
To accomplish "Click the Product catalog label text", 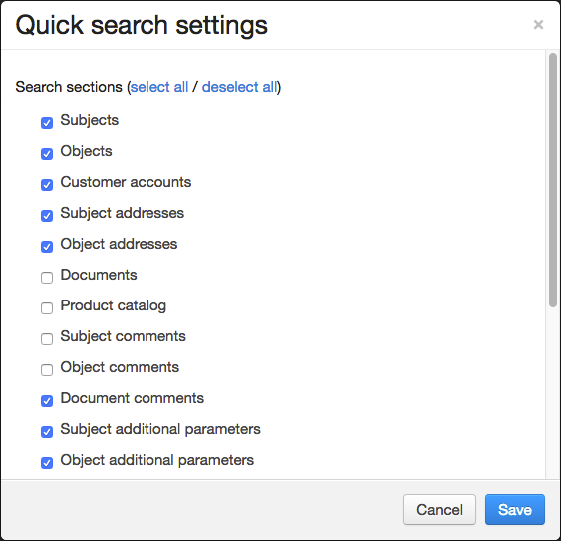I will click(x=113, y=306).
